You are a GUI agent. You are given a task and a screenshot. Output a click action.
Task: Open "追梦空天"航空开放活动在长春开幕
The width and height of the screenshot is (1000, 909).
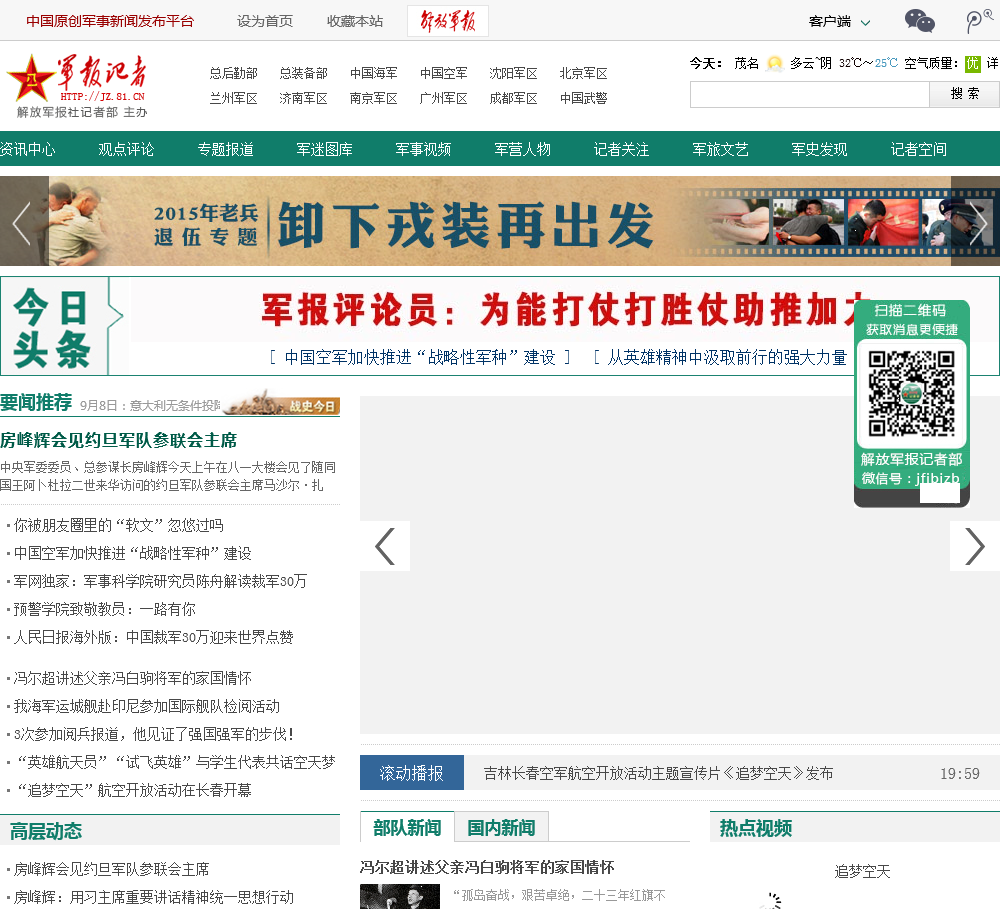pyautogui.click(x=133, y=790)
